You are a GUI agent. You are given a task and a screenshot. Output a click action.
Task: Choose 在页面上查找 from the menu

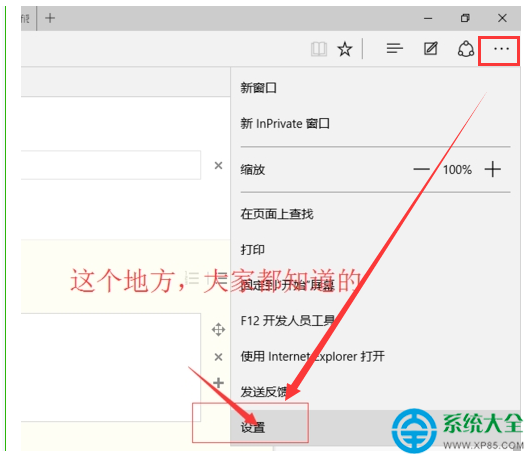(277, 214)
